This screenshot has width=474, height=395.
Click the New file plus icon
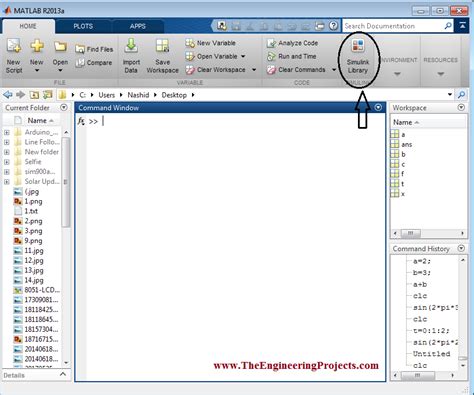tap(37, 46)
